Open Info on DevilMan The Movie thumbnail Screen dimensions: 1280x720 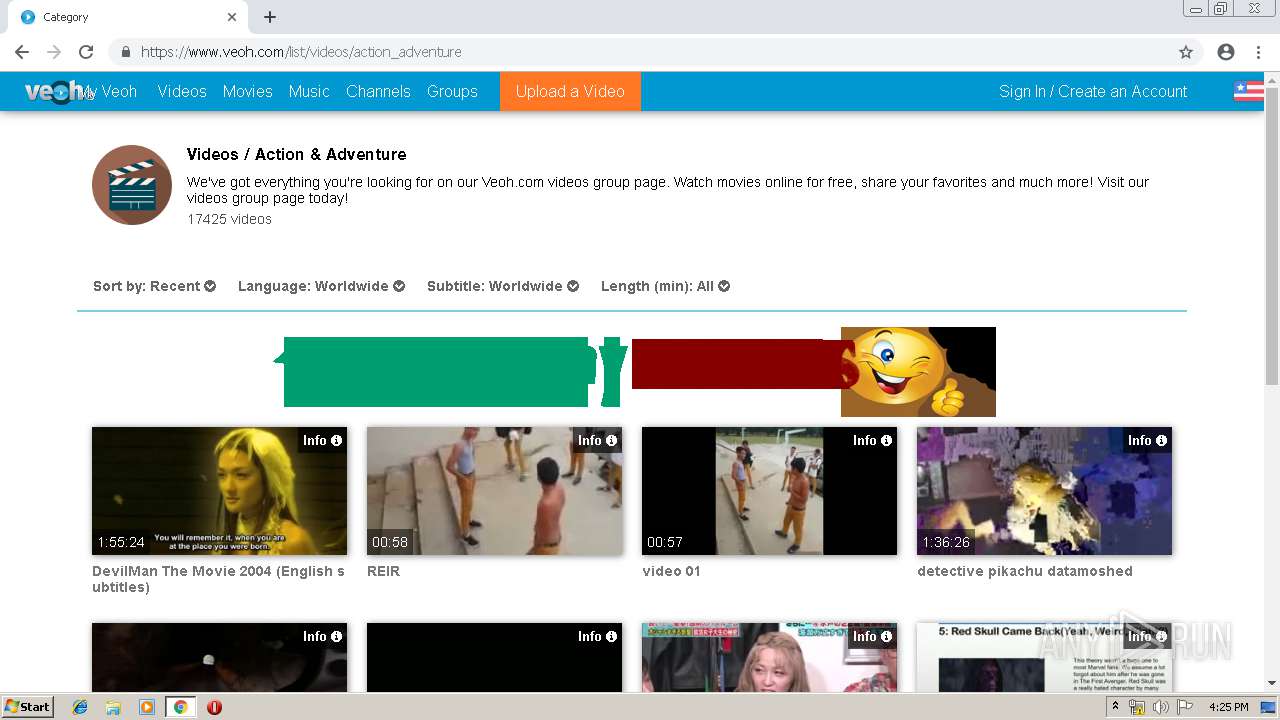(x=322, y=440)
